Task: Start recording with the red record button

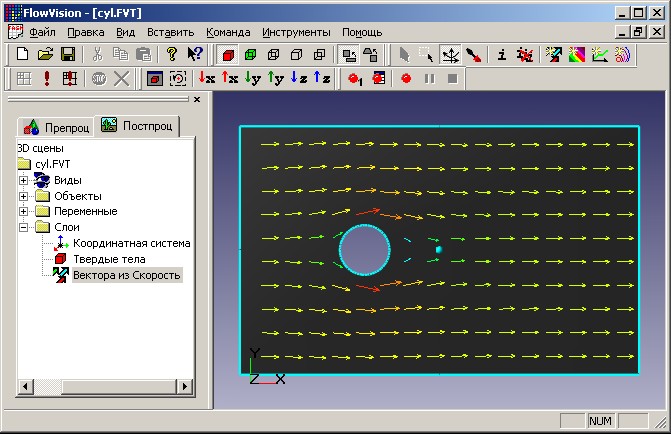Action: [x=406, y=79]
